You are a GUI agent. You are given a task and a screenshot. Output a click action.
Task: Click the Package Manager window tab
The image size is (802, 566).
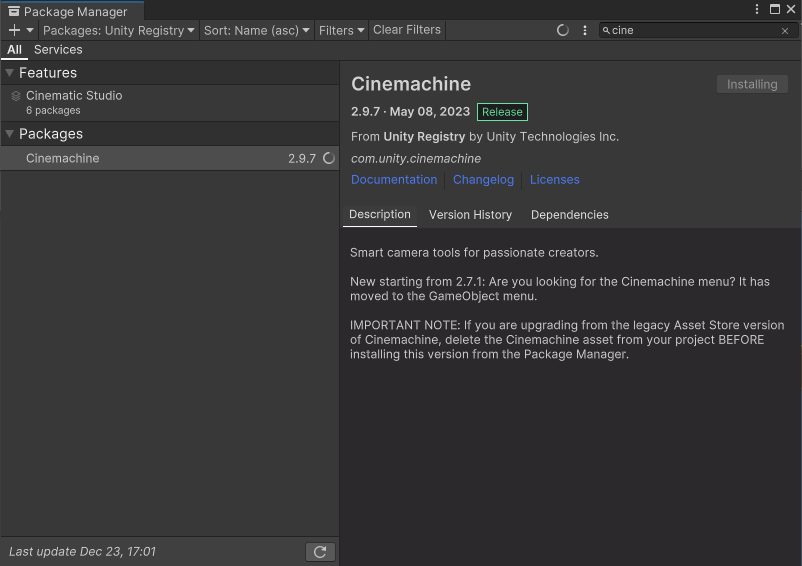72,11
